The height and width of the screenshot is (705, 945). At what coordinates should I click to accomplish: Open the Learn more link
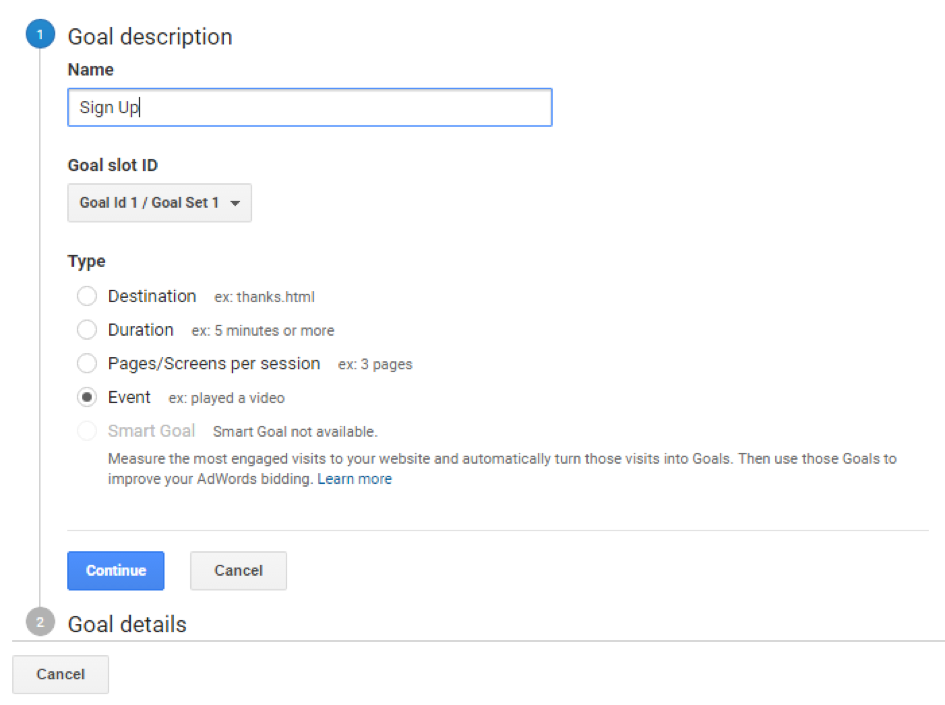pos(354,479)
